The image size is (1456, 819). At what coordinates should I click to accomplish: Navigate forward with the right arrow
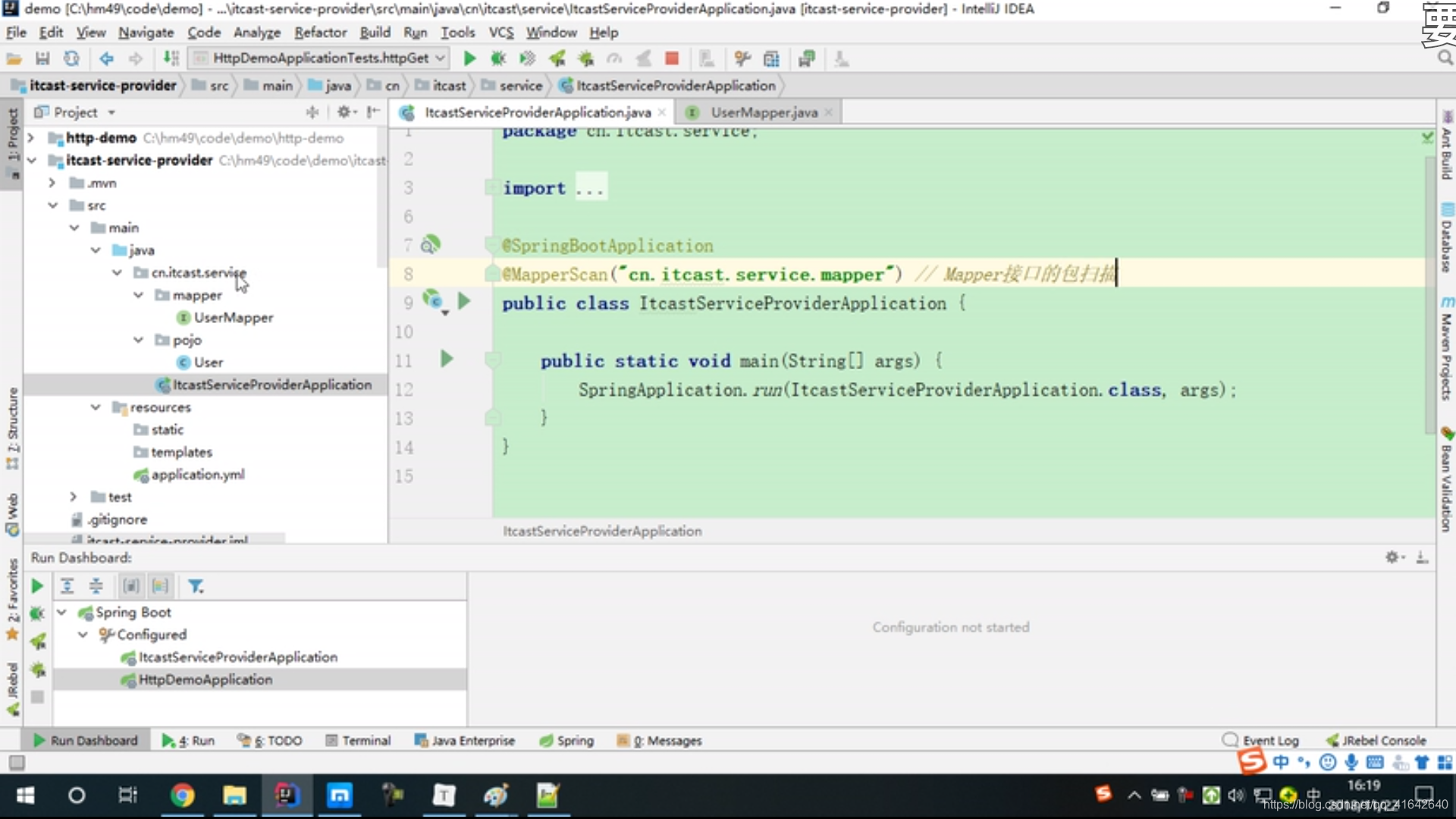pyautogui.click(x=136, y=58)
